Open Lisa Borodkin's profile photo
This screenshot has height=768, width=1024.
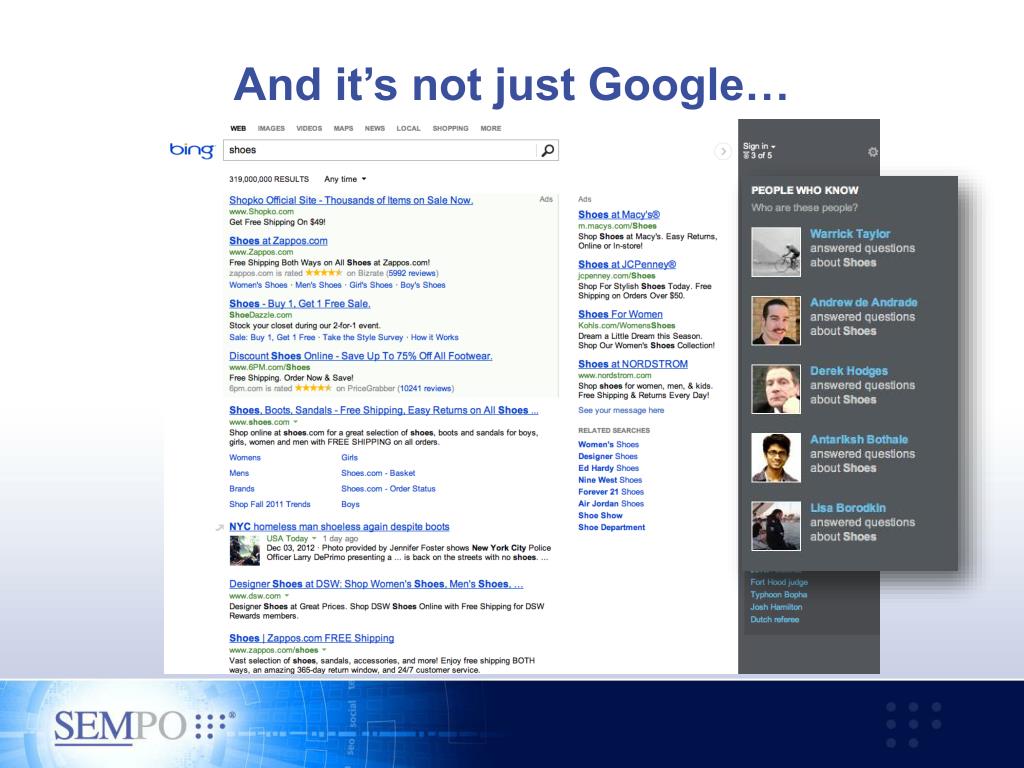pyautogui.click(x=776, y=526)
